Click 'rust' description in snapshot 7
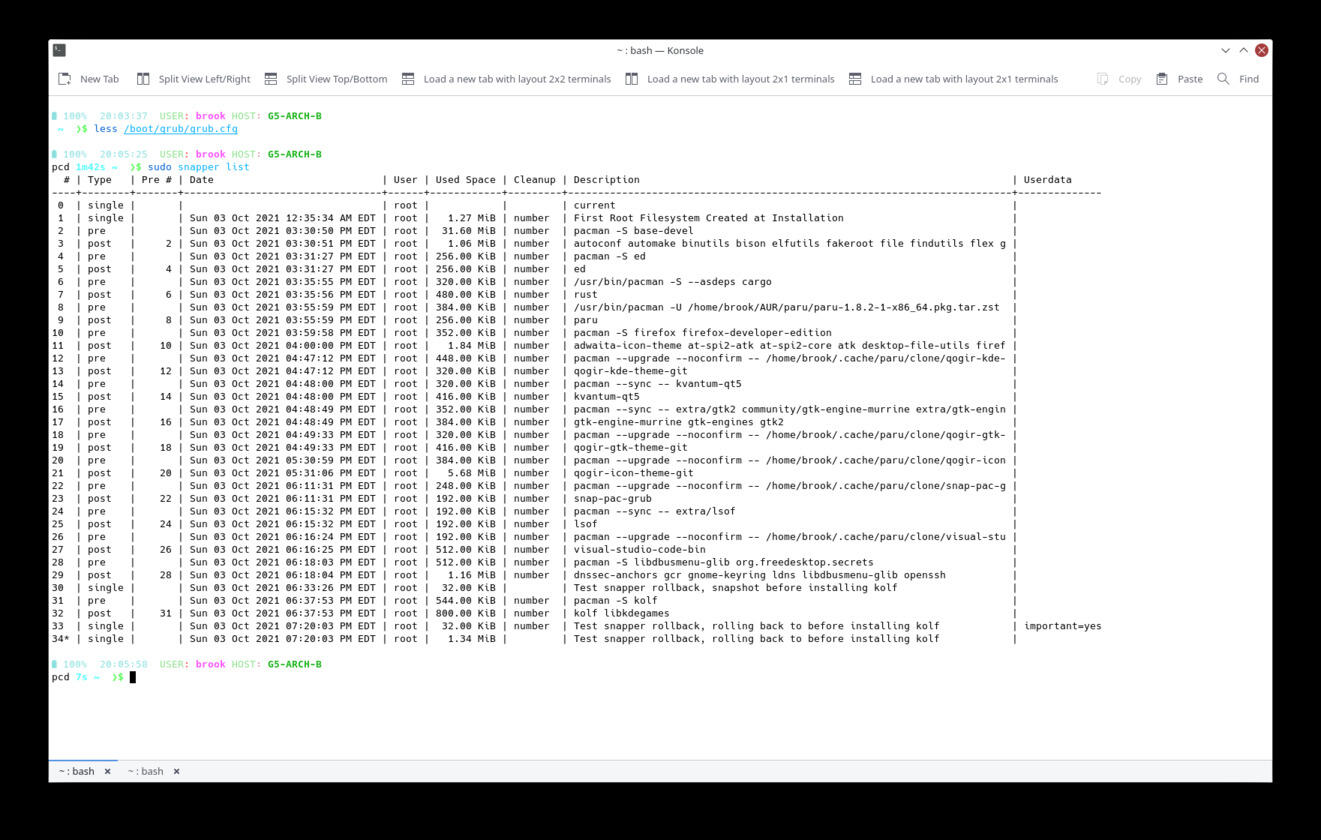This screenshot has height=840, width=1321. tap(585, 294)
